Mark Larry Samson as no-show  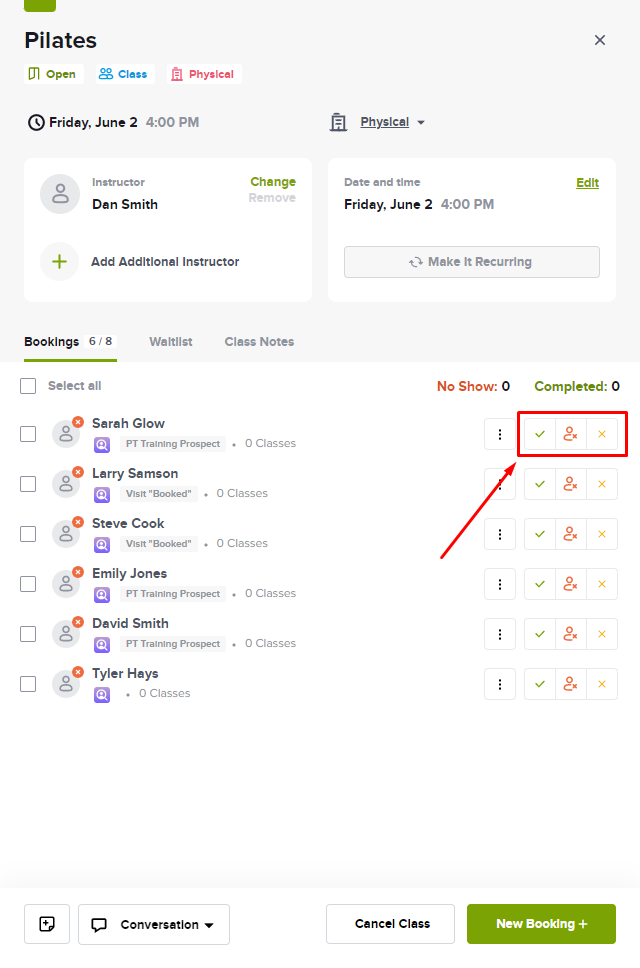[571, 485]
